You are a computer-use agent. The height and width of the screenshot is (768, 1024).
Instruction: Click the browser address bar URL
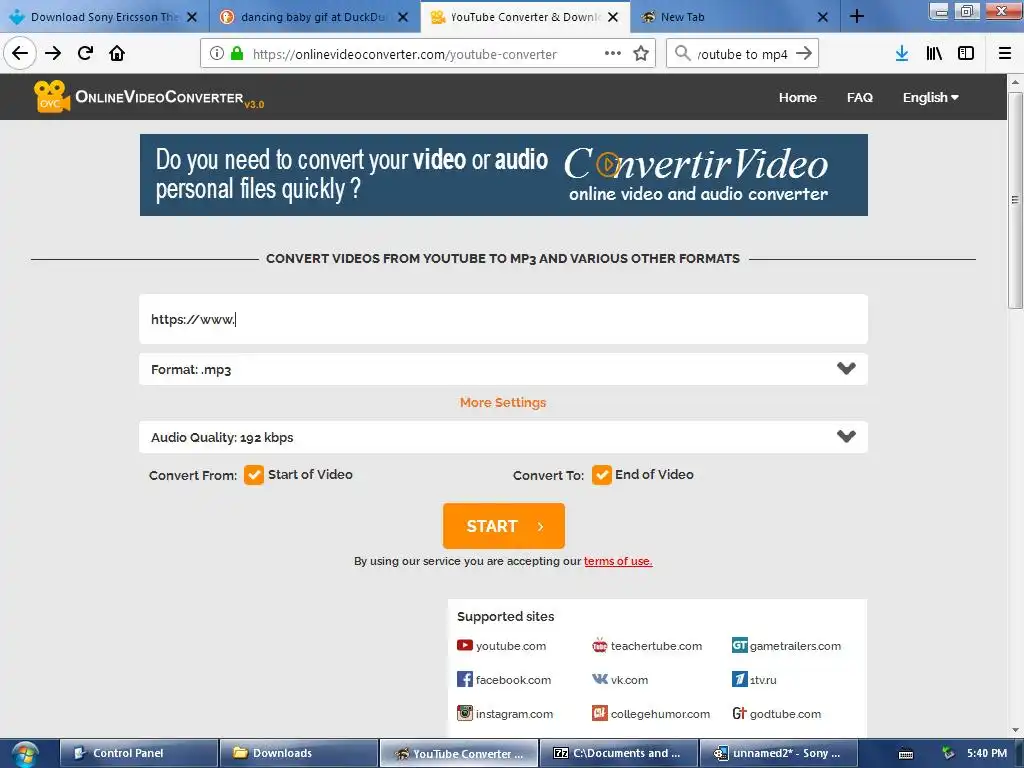pyautogui.click(x=404, y=54)
